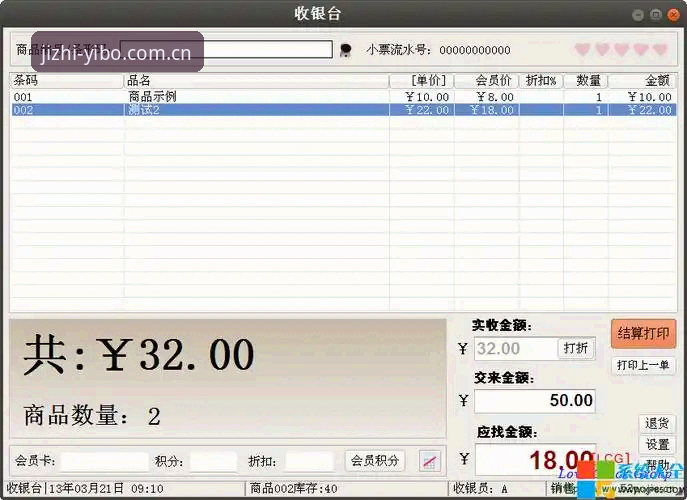
Task: Focus the product barcode entry field
Action: point(226,49)
